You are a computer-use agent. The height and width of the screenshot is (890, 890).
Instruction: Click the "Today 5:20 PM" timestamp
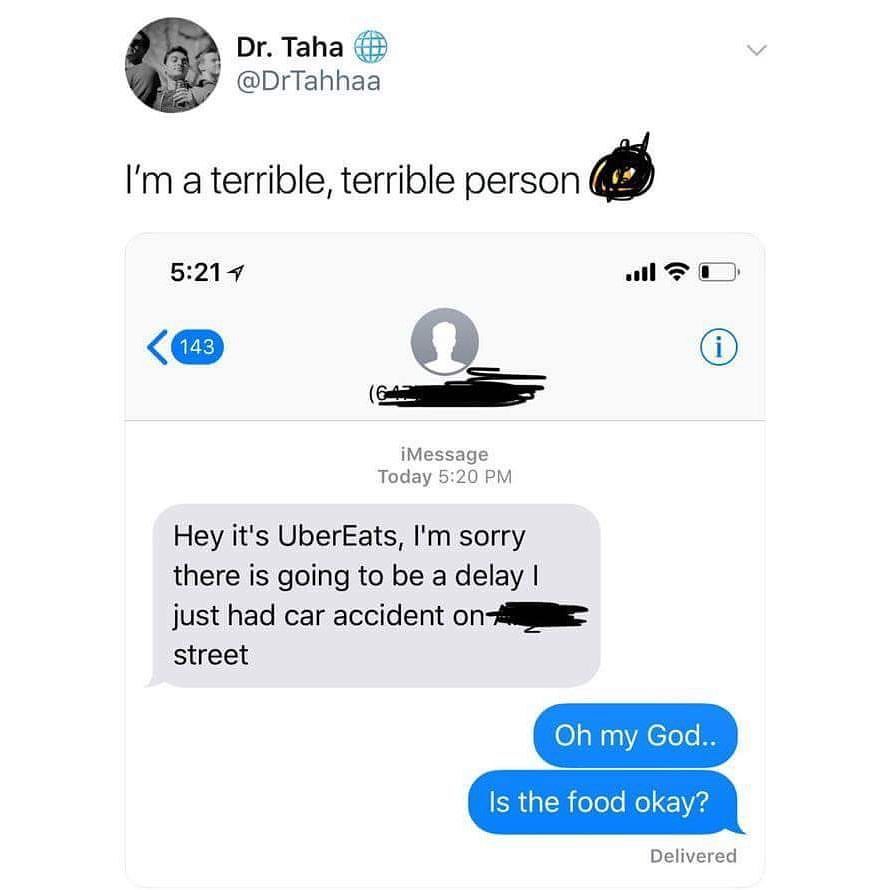[445, 477]
